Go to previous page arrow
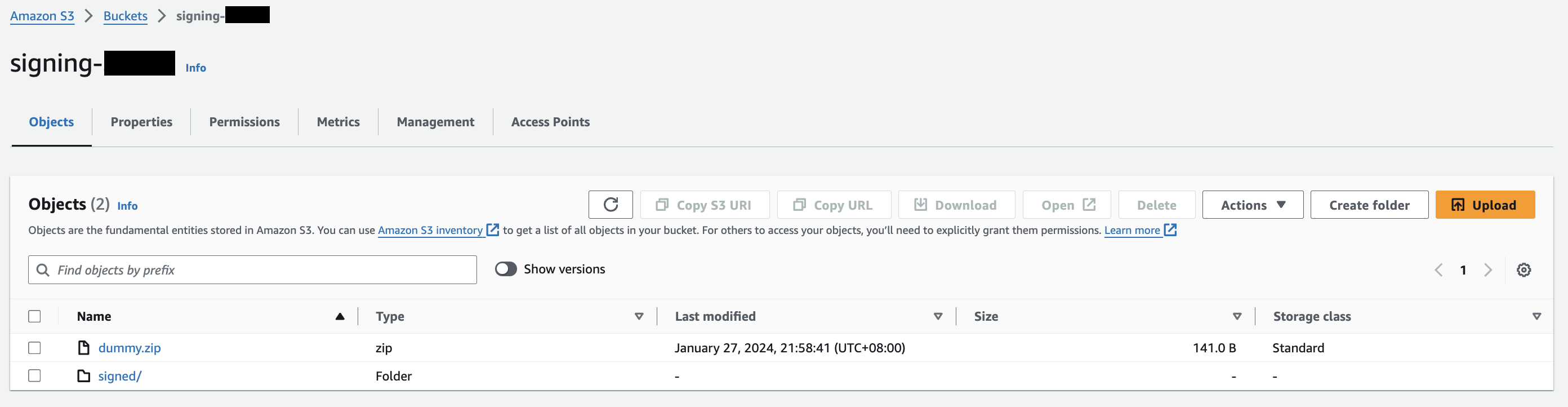 pos(1438,270)
